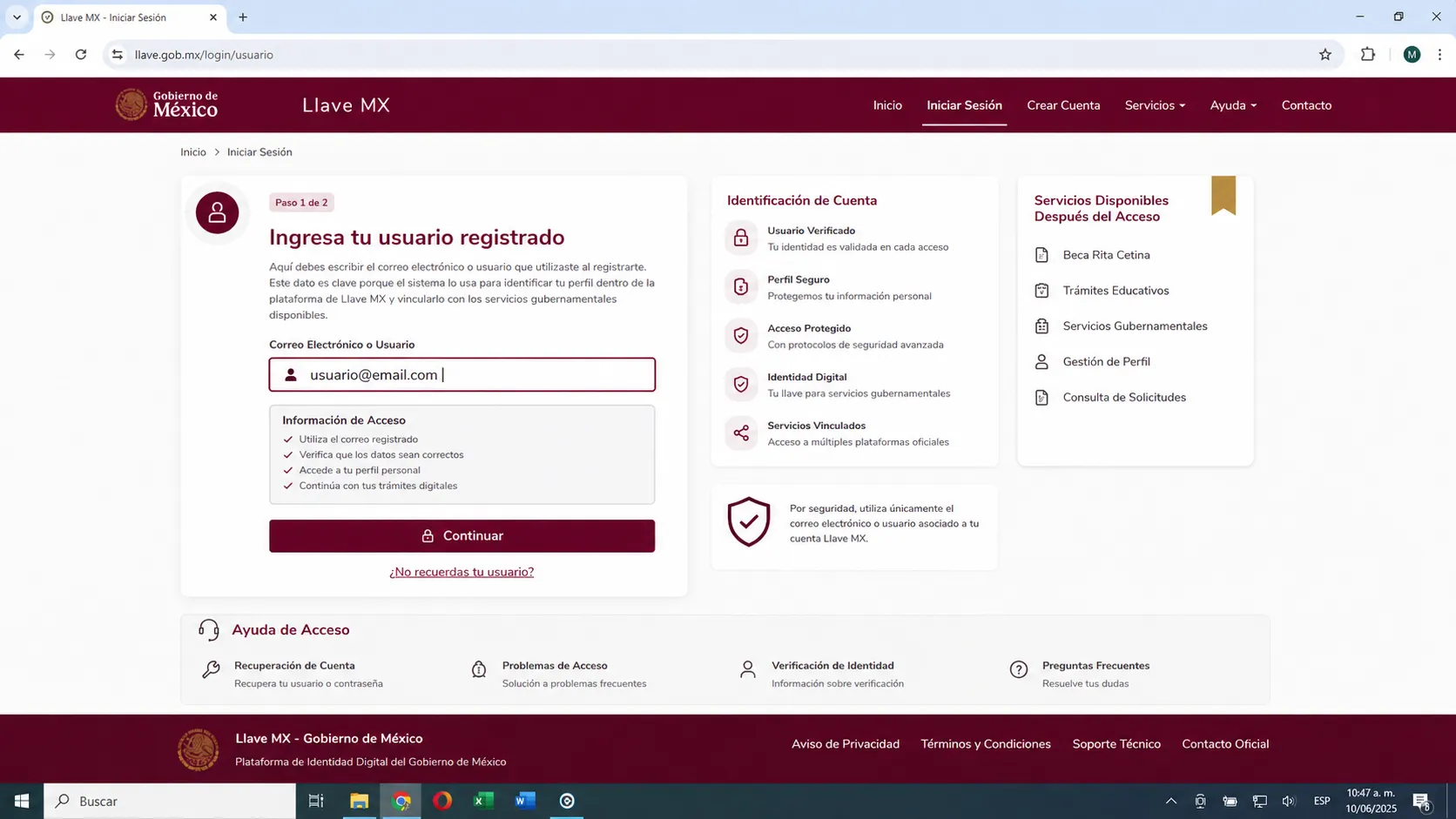
Task: Open Crear Cuenta from the navigation bar
Action: pos(1063,105)
